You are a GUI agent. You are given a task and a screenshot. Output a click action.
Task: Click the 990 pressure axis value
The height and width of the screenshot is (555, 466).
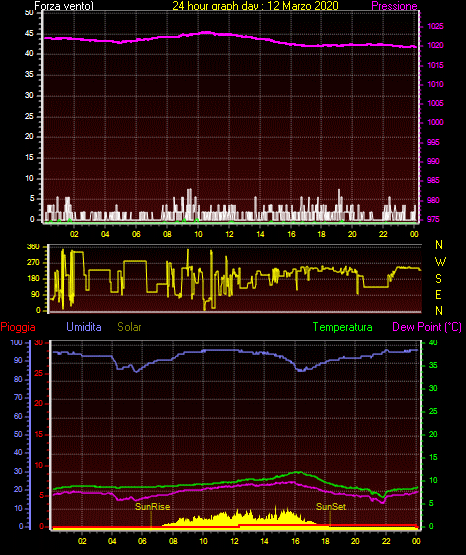click(433, 161)
